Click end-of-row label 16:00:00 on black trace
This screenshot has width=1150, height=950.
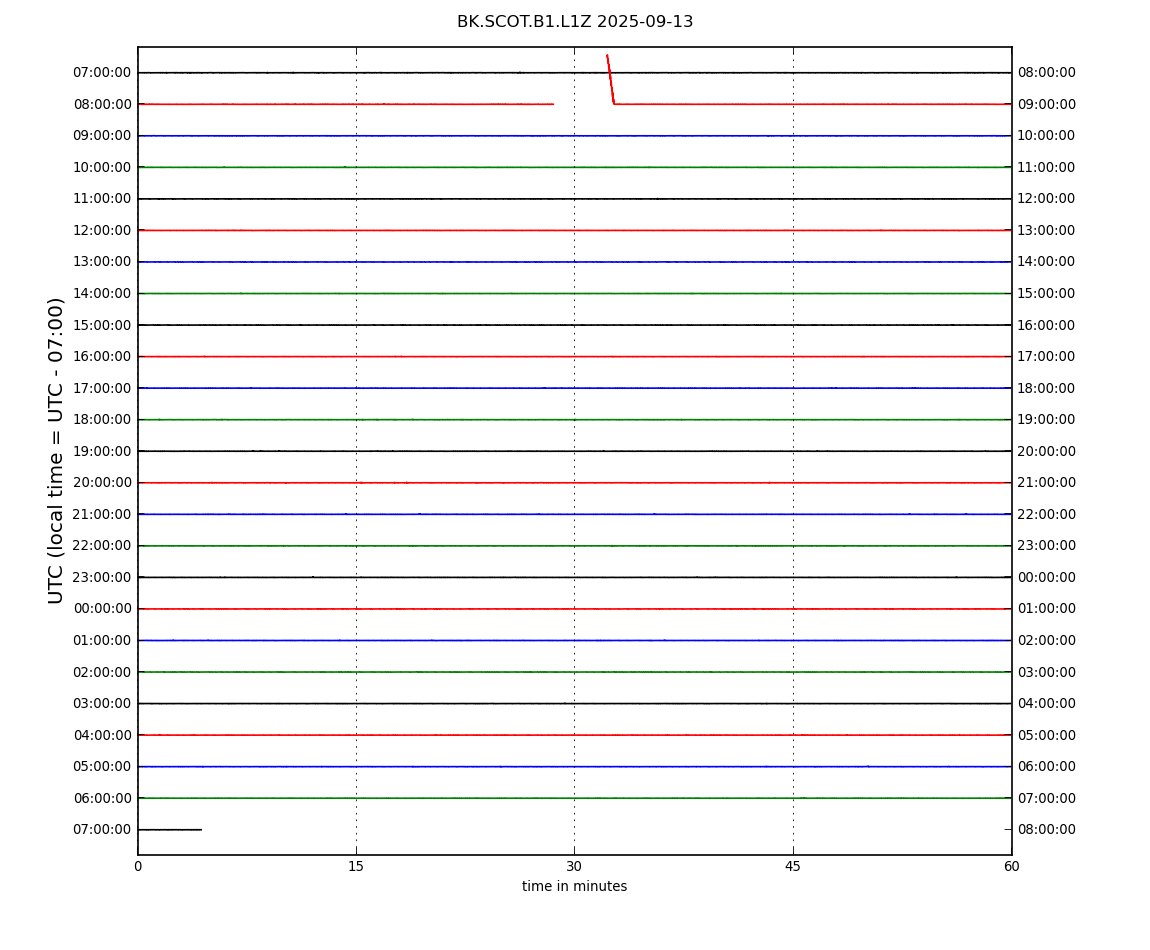click(x=1046, y=325)
